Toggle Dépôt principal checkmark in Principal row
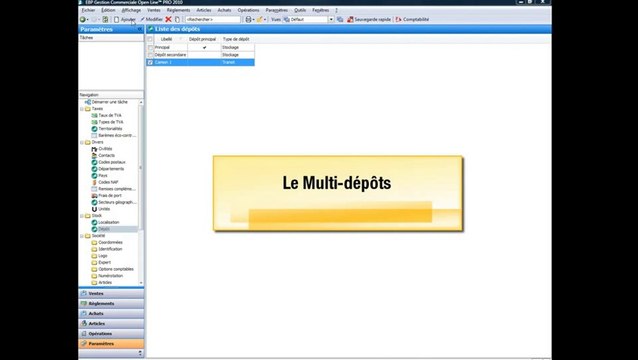The height and width of the screenshot is (360, 638). [204, 48]
